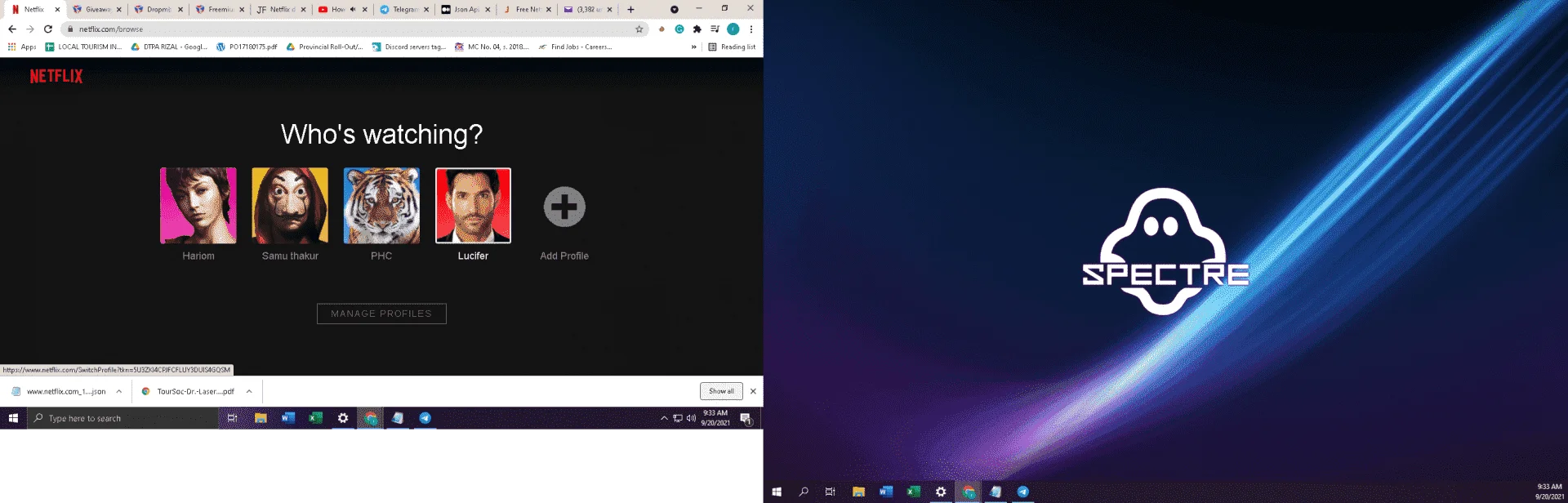Image resolution: width=1568 pixels, height=503 pixels.
Task: Open downloaded www.netflix.com_1...json file
Action: click(59, 391)
